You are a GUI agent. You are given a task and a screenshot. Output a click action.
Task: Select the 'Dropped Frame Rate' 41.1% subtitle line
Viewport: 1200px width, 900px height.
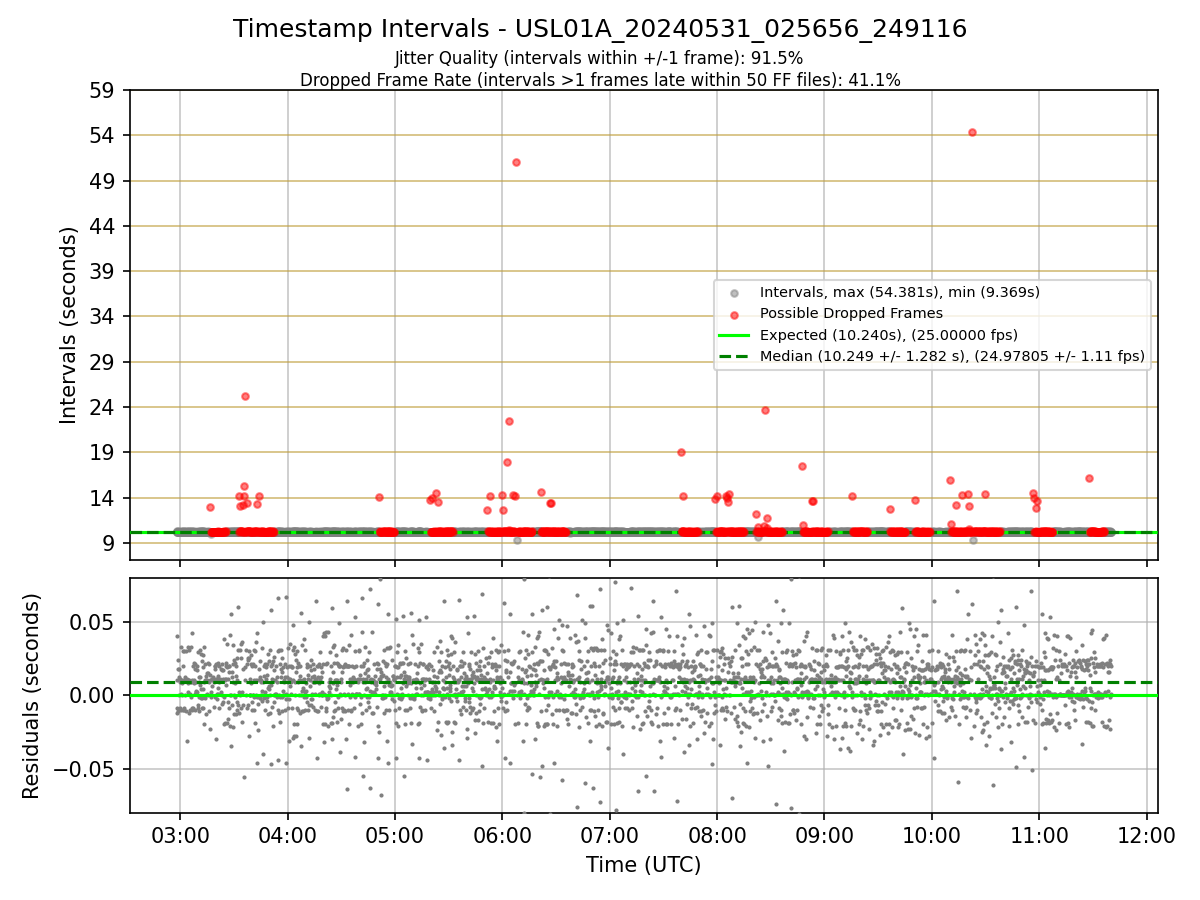click(x=600, y=80)
